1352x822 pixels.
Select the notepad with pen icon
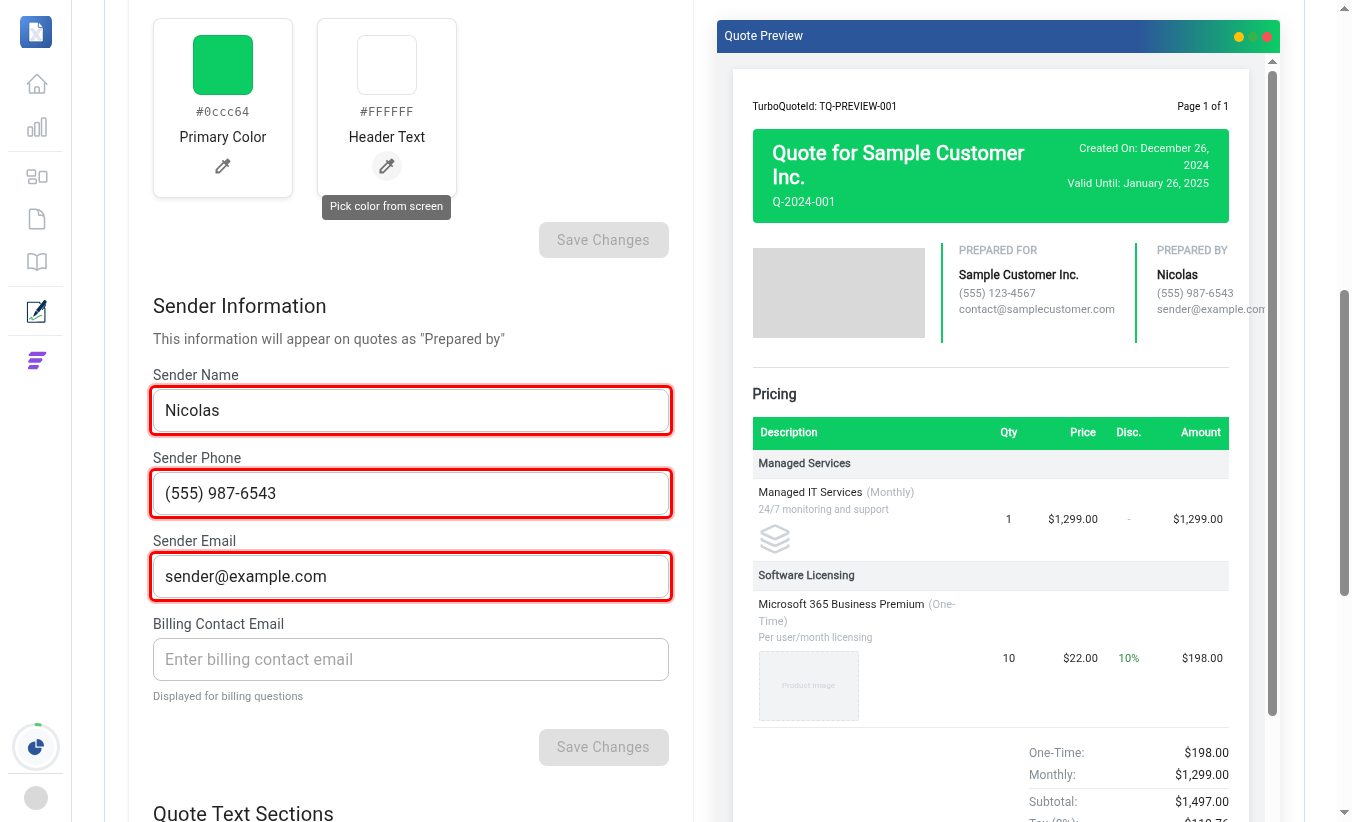point(36,311)
